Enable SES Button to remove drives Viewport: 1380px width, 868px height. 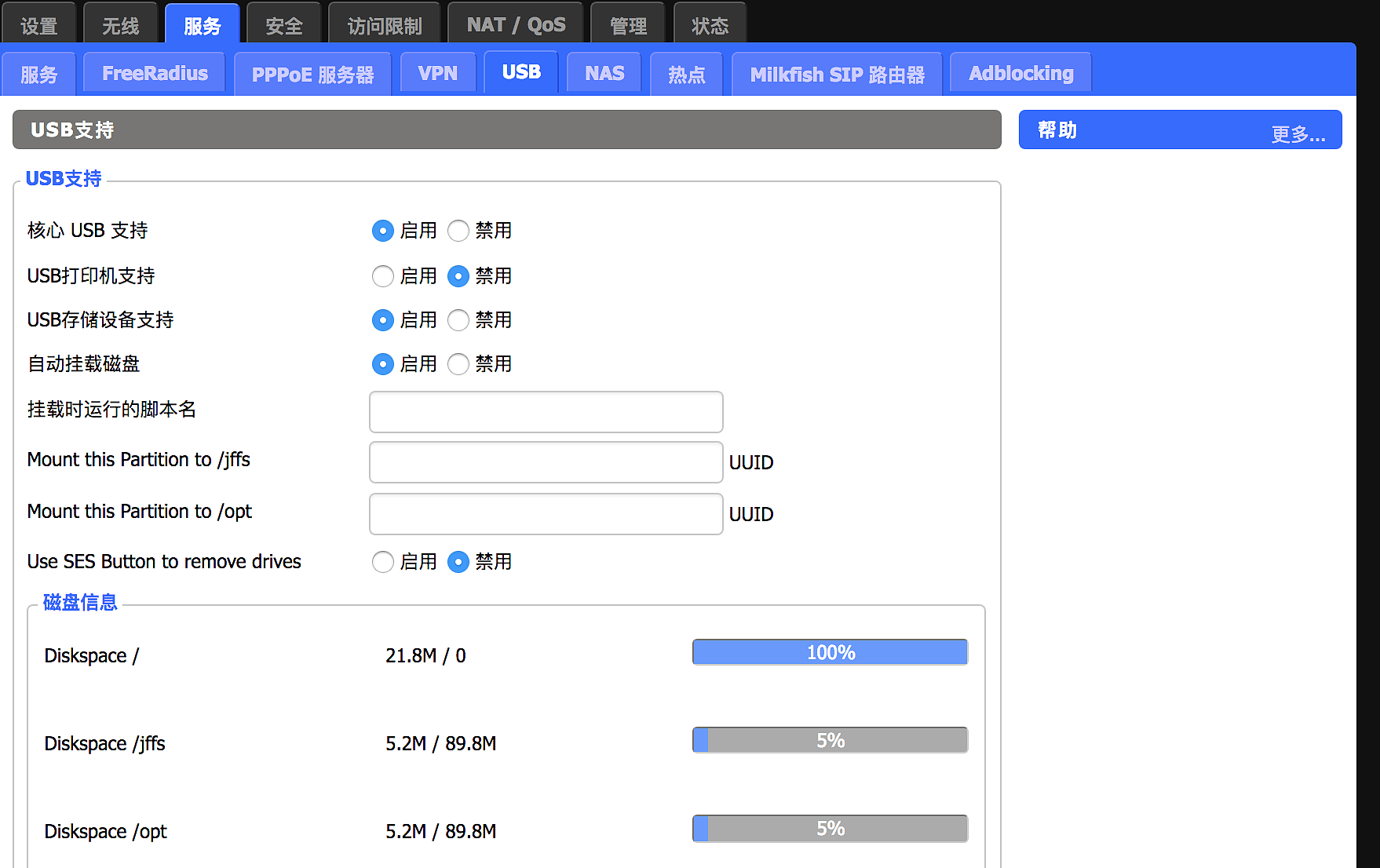(382, 562)
